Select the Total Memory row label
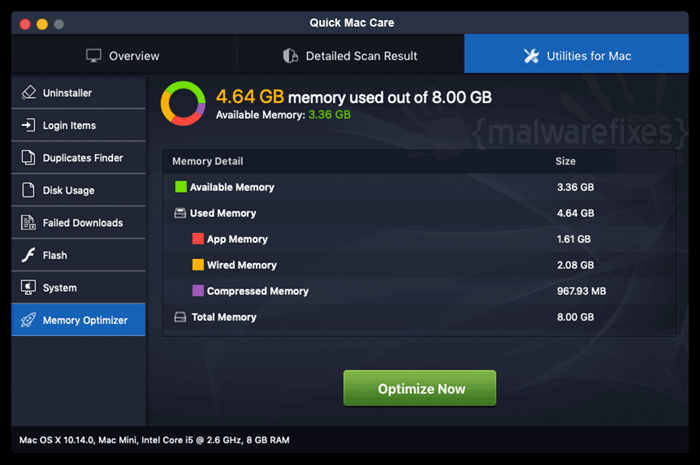This screenshot has width=700, height=465. click(x=224, y=317)
